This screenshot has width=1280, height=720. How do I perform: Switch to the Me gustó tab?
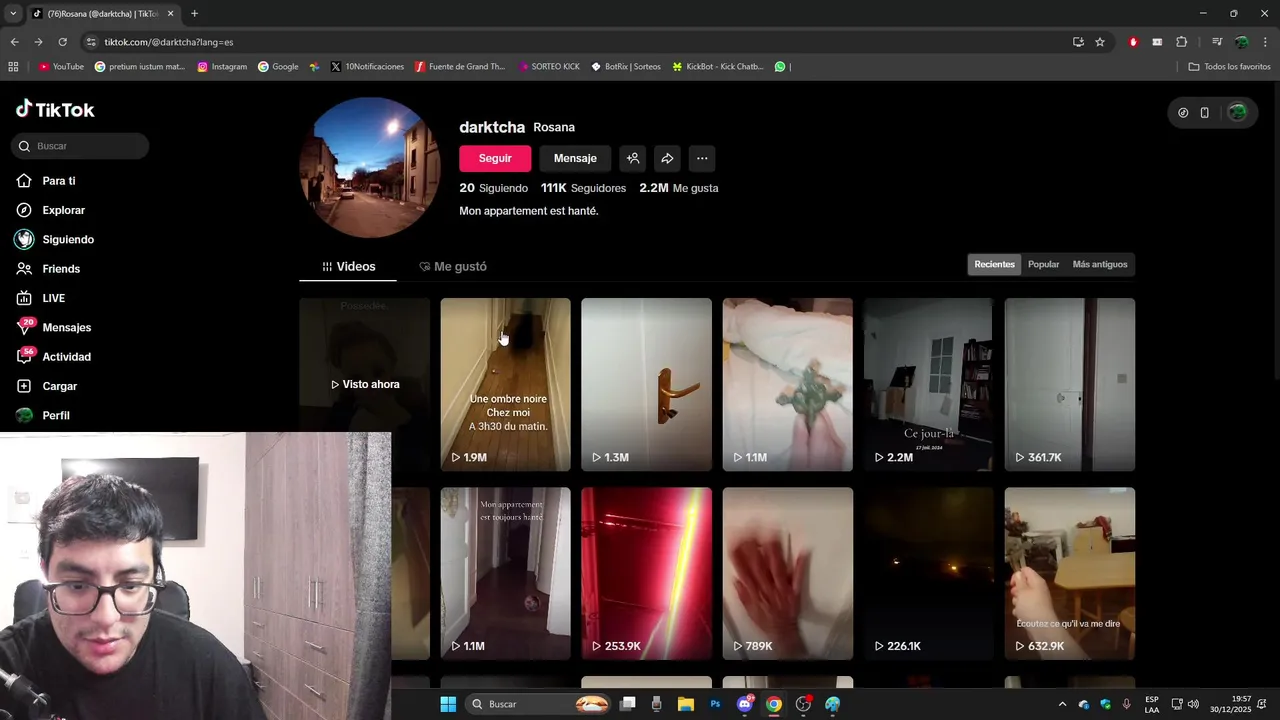coord(453,267)
